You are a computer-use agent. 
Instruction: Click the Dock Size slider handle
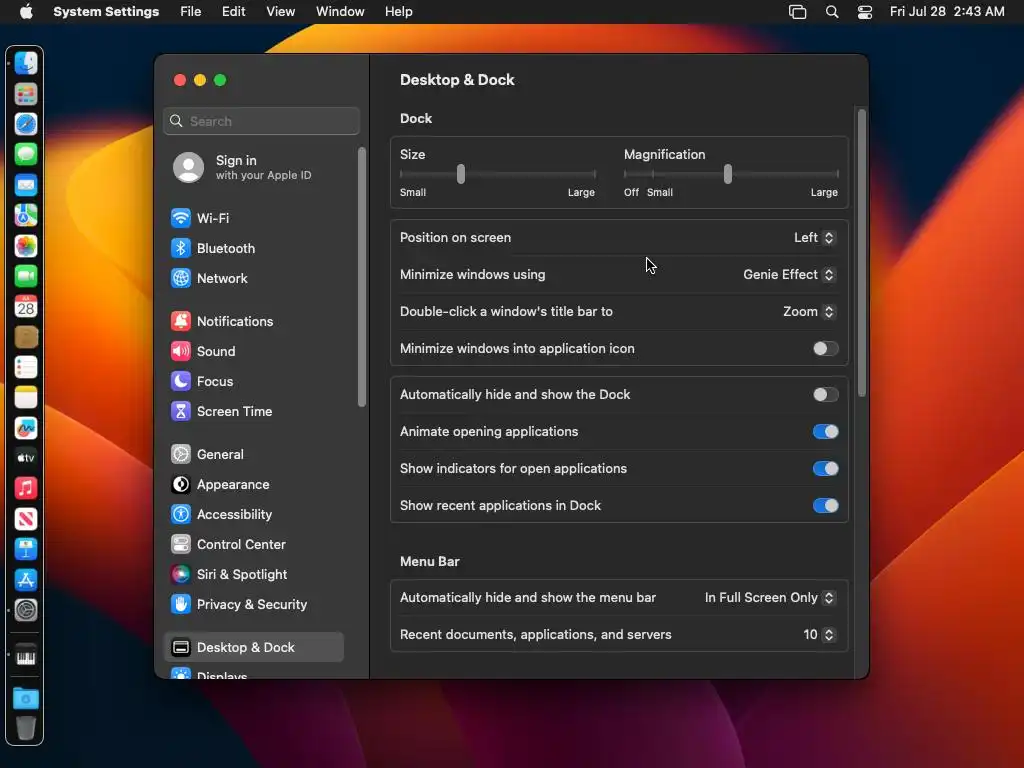click(461, 174)
